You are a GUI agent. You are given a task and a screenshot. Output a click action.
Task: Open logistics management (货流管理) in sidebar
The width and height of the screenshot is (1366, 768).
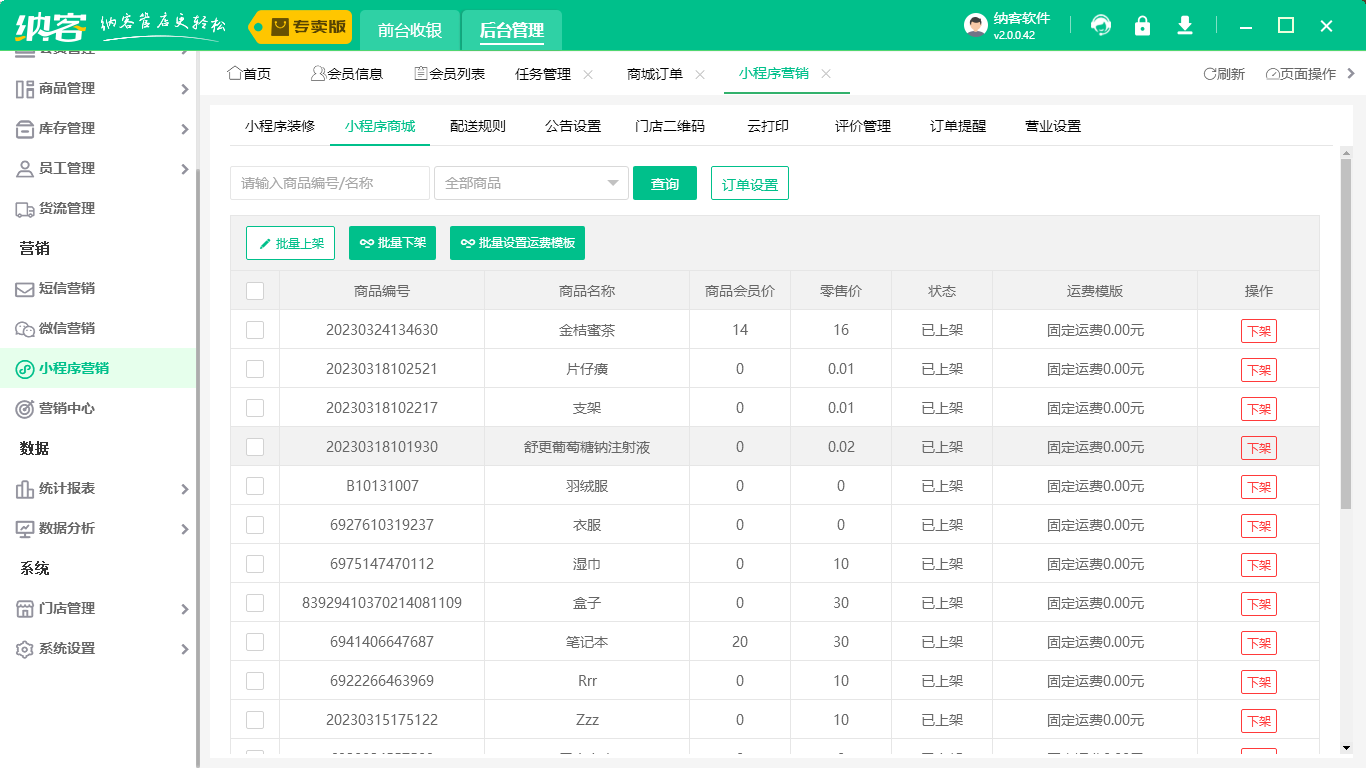tap(67, 208)
